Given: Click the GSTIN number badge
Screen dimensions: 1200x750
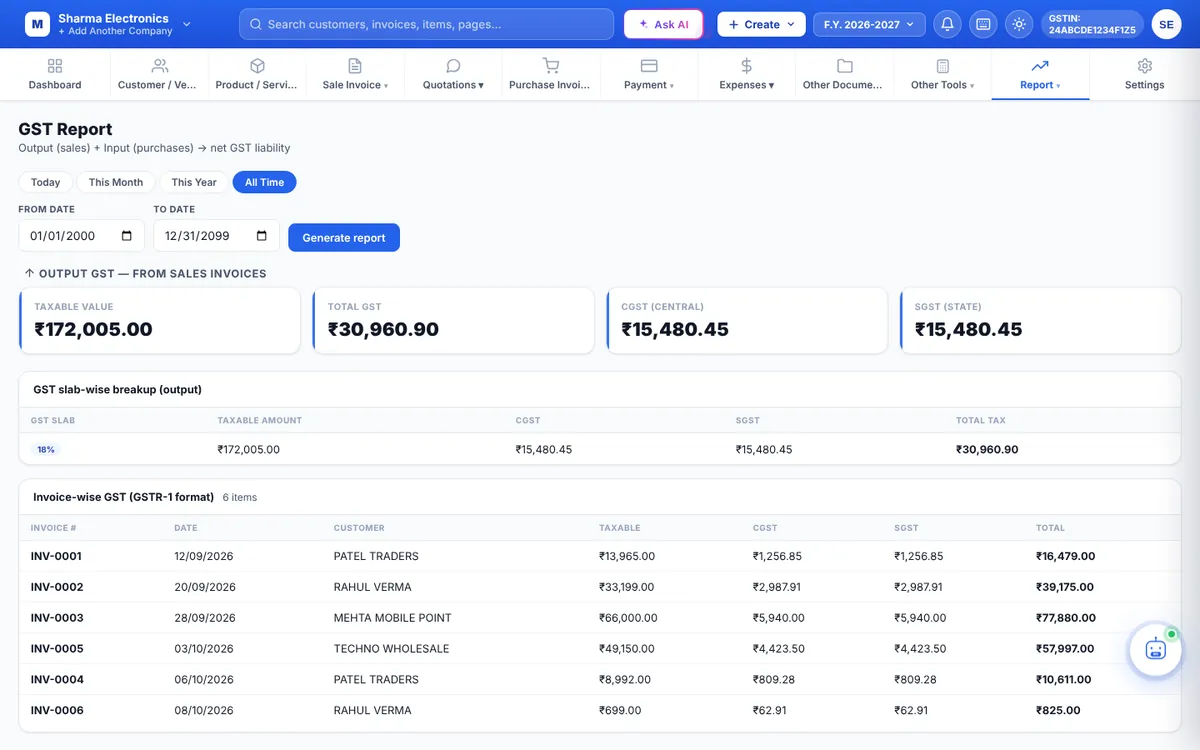Looking at the screenshot, I should tap(1092, 24).
